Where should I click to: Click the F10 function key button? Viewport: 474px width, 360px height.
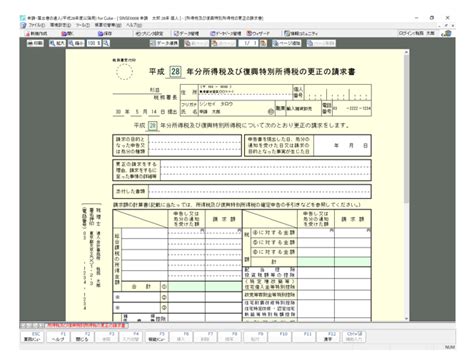(x=280, y=337)
